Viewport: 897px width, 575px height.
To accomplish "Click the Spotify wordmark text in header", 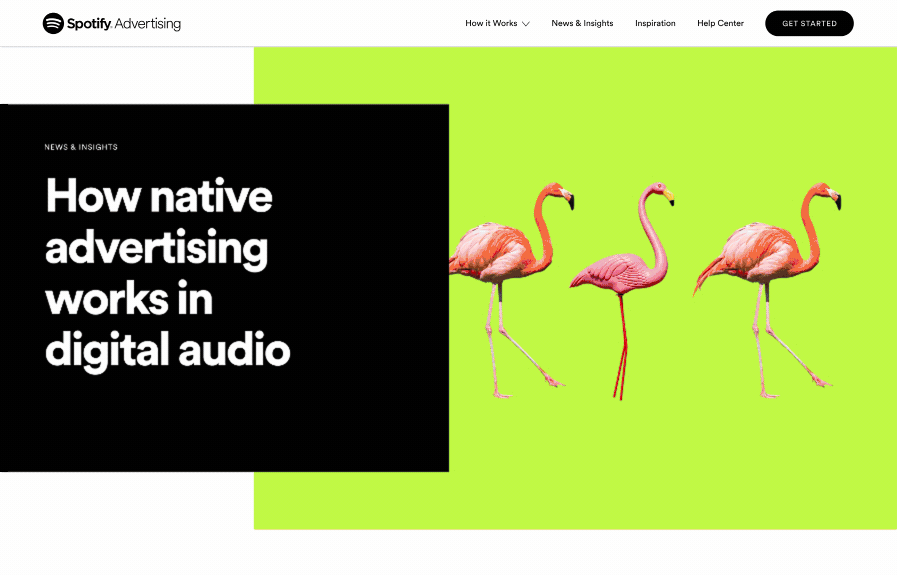I will coord(89,23).
